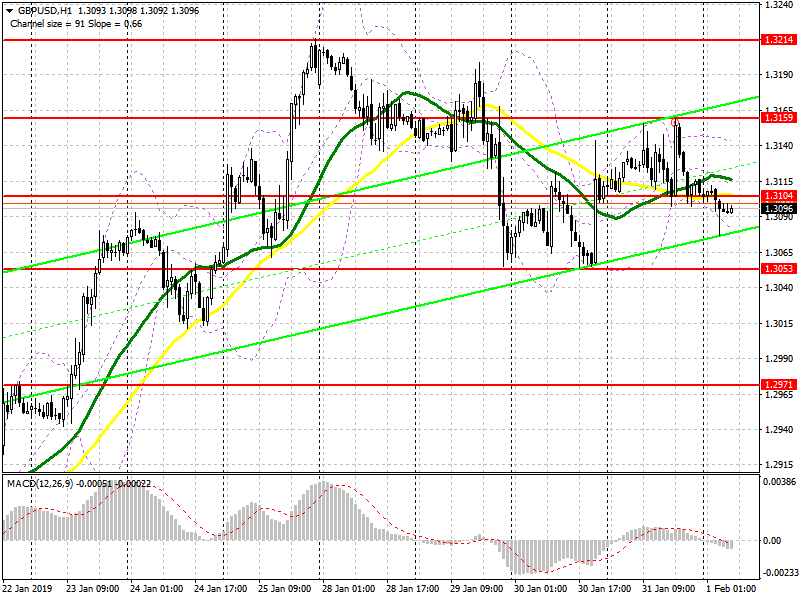Screen dimensions: 800x600
Task: Click the 1.3240 price axis value
Action: click(779, 5)
